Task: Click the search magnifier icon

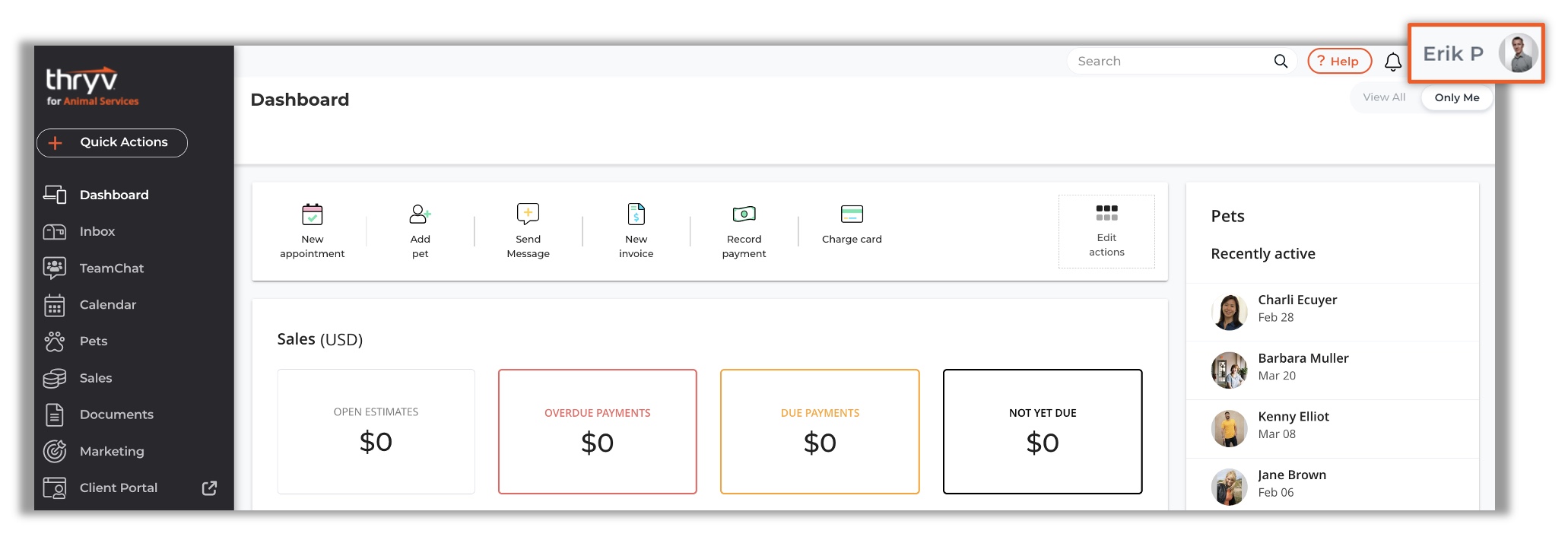Action: coord(1281,61)
